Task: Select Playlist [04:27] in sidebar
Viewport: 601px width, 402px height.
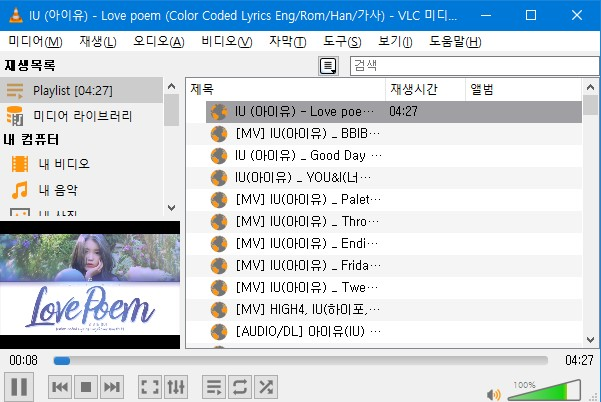Action: tap(82, 90)
